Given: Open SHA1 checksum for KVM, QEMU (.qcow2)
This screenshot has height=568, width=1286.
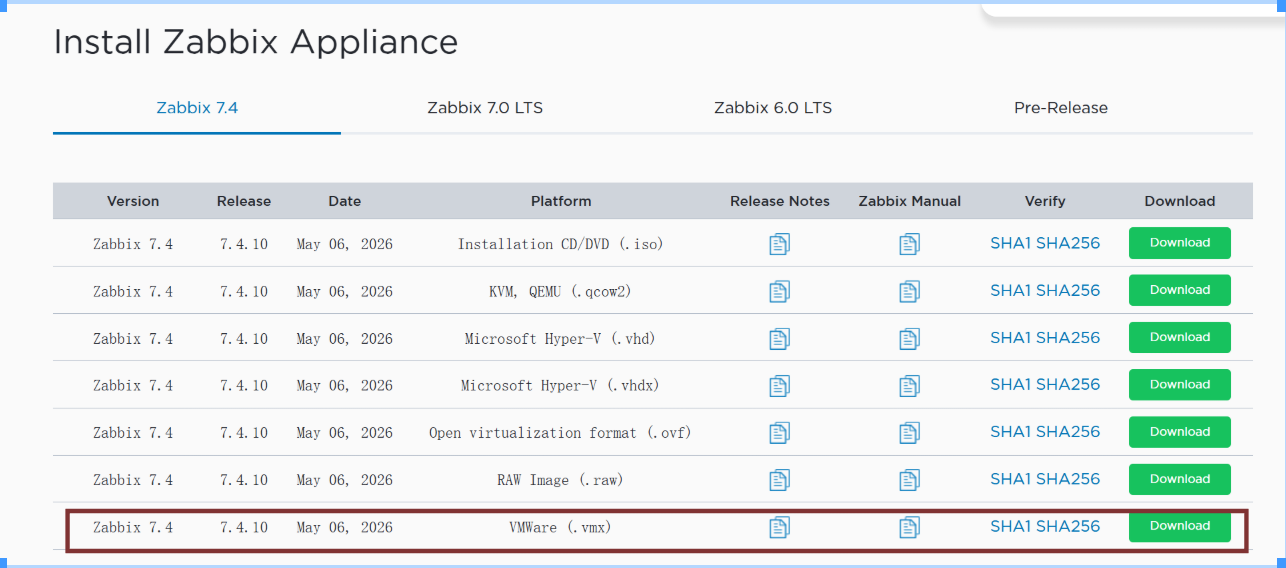Looking at the screenshot, I should (x=1011, y=290).
